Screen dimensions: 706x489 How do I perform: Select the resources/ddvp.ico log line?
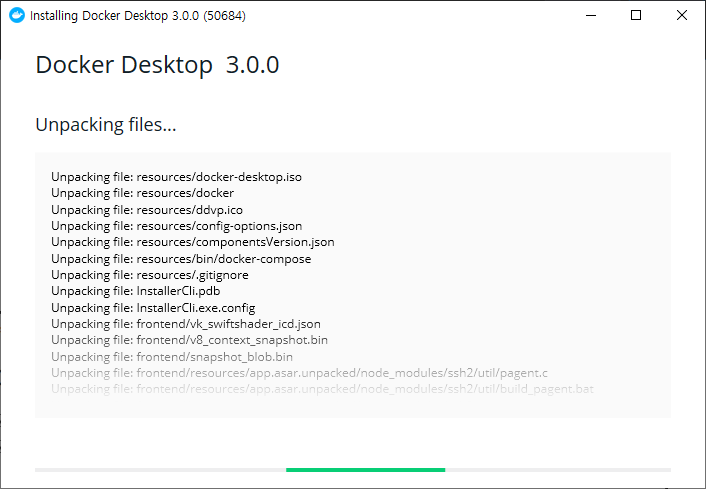pyautogui.click(x=147, y=210)
